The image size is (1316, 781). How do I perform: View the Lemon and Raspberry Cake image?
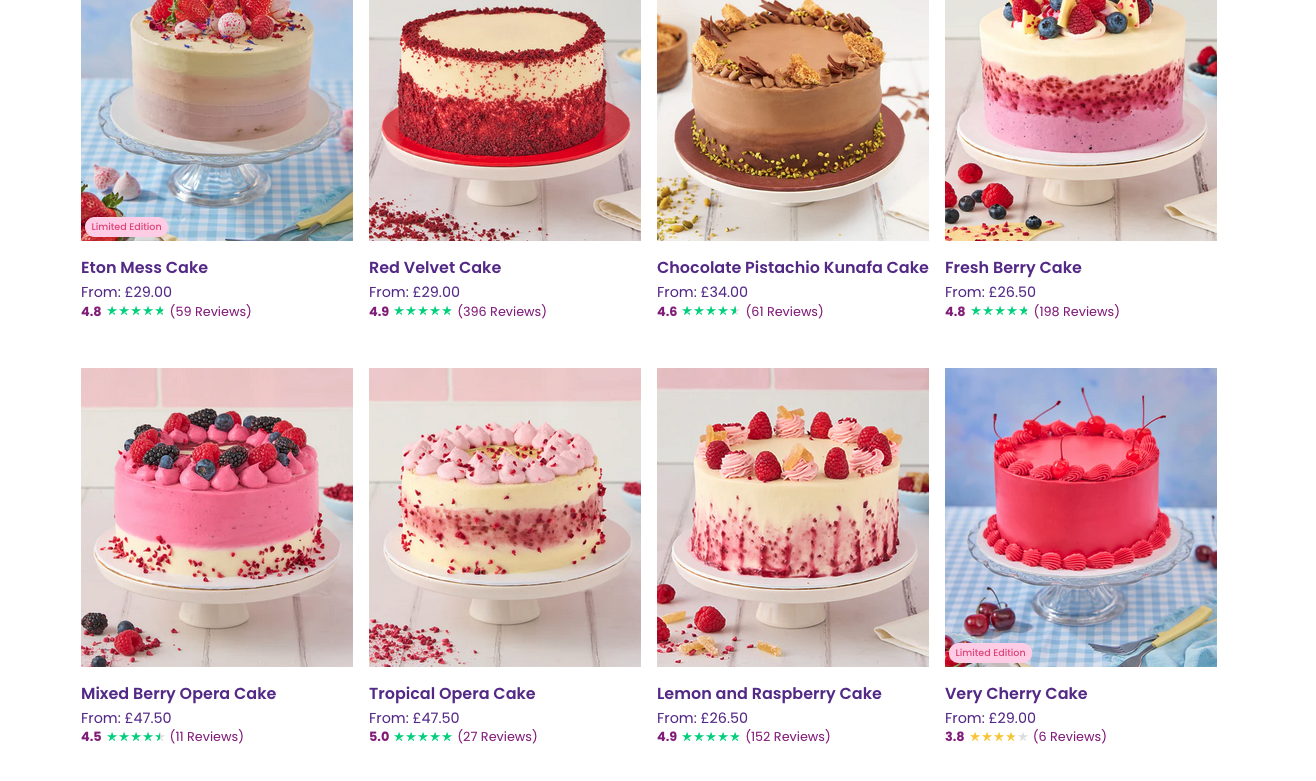coord(793,517)
